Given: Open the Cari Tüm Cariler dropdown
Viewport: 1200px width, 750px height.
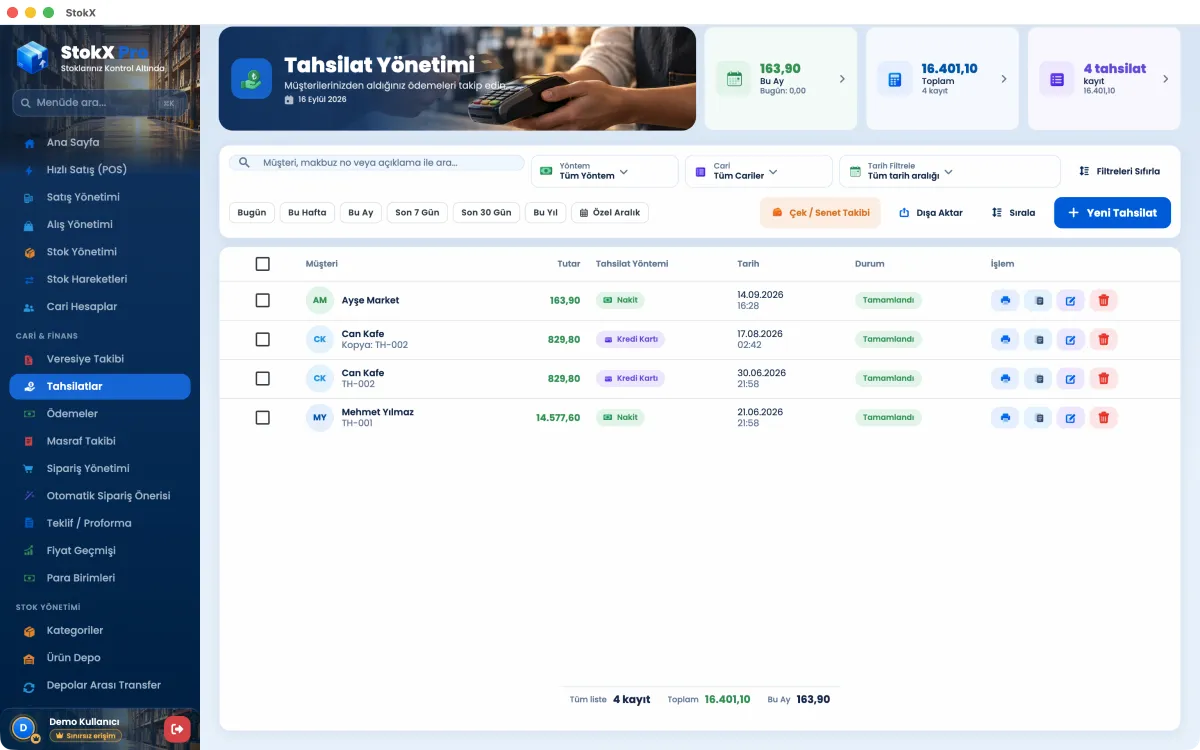Looking at the screenshot, I should [758, 171].
